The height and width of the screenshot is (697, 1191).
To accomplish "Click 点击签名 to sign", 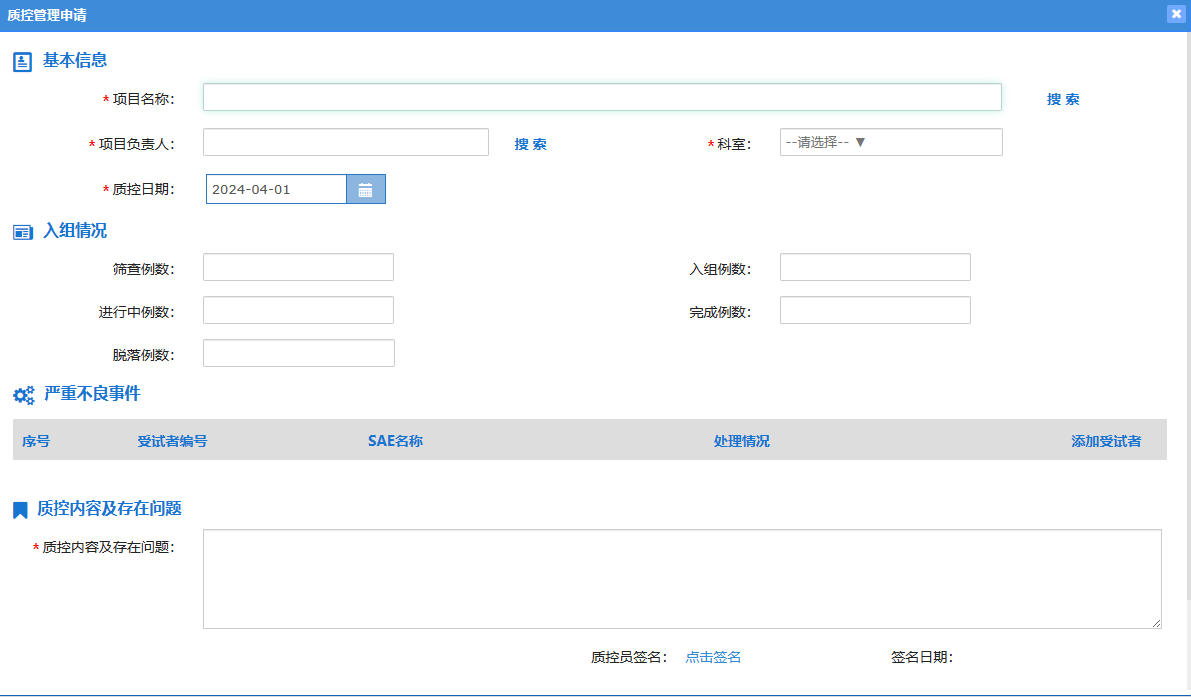I will pyautogui.click(x=713, y=657).
